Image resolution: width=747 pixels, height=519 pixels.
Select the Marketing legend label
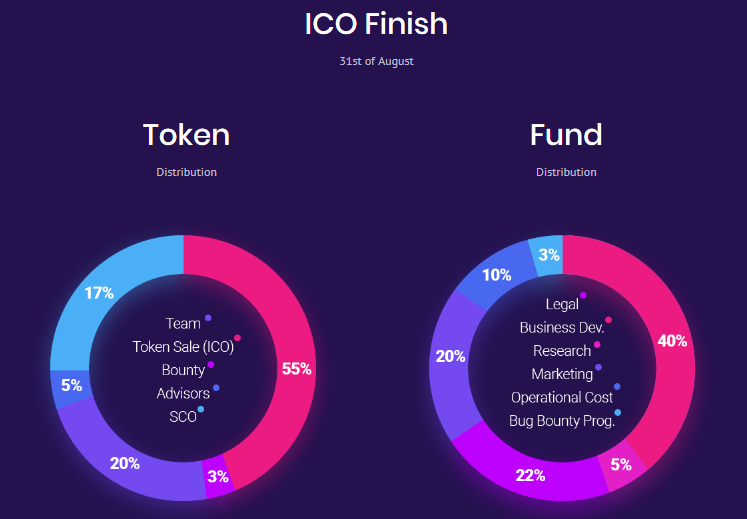point(562,374)
